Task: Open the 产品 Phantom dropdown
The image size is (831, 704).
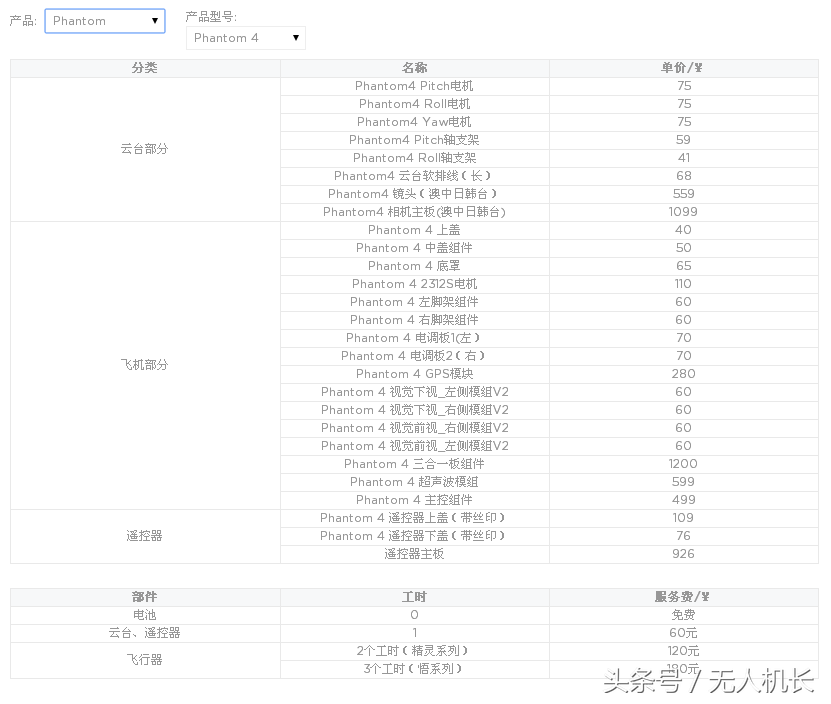Action: click(105, 21)
